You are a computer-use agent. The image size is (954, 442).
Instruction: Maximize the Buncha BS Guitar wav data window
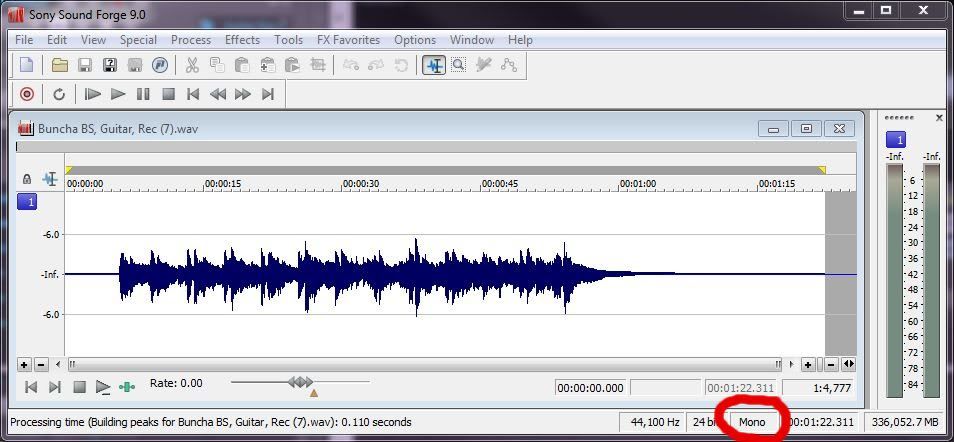806,128
